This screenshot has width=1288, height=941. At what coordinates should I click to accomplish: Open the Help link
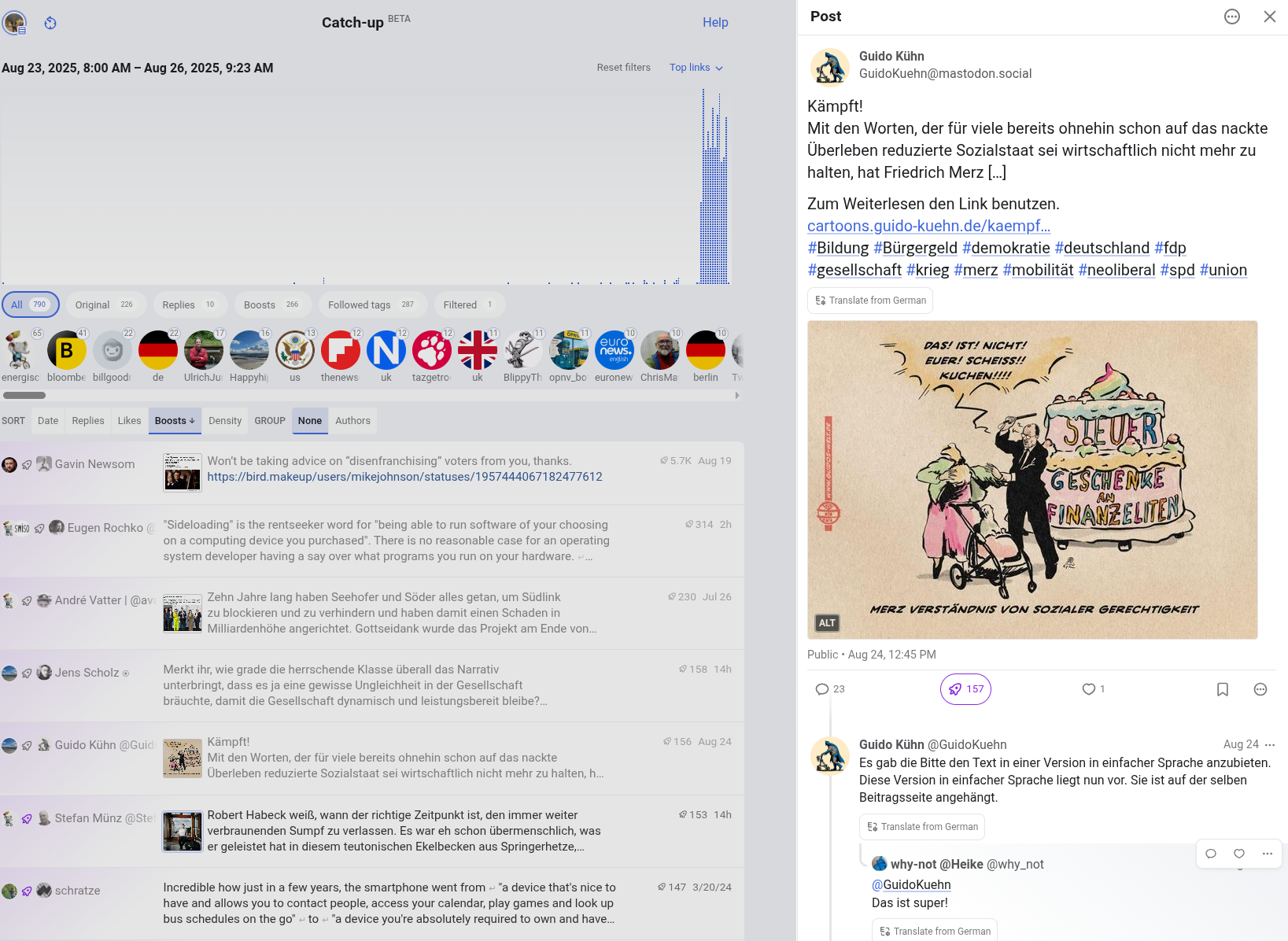tap(715, 23)
